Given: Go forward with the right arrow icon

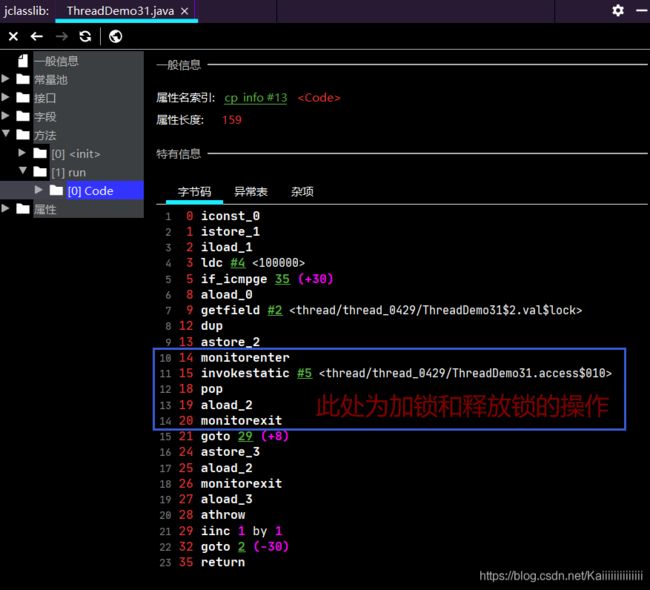Looking at the screenshot, I should coord(61,36).
